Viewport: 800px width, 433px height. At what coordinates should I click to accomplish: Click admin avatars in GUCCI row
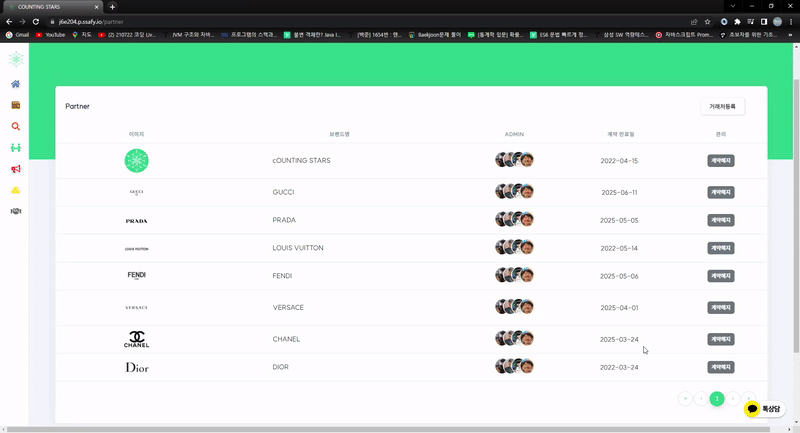pos(514,191)
